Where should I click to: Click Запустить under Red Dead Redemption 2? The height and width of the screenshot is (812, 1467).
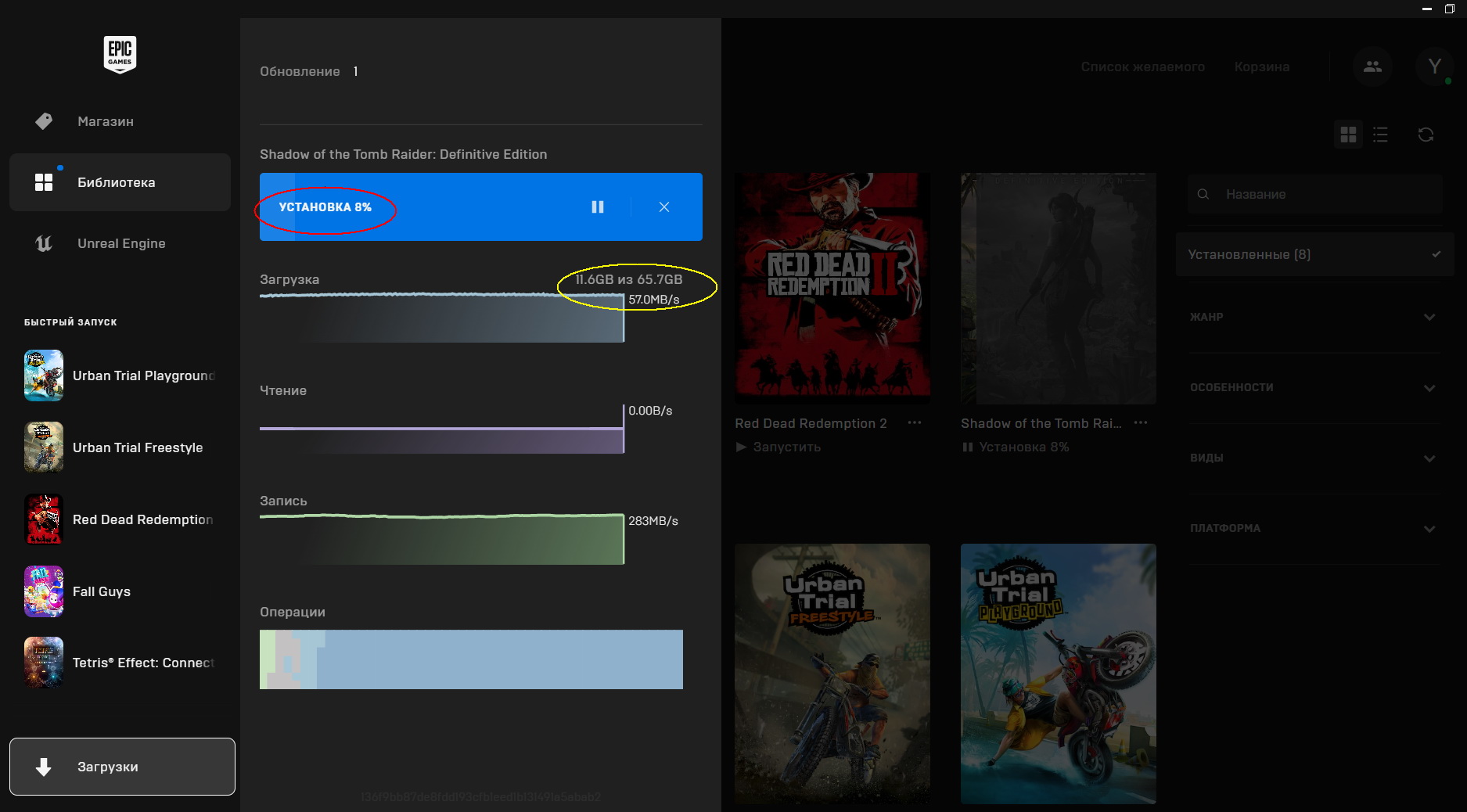pyautogui.click(x=778, y=447)
